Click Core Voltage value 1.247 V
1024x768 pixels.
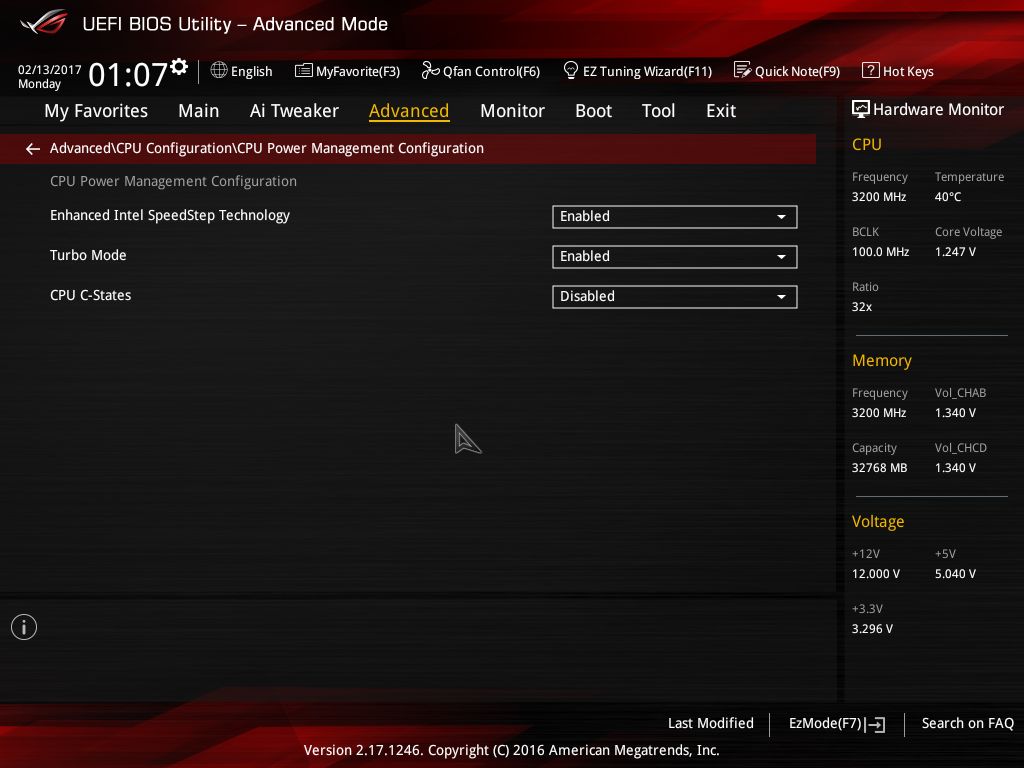click(x=955, y=251)
